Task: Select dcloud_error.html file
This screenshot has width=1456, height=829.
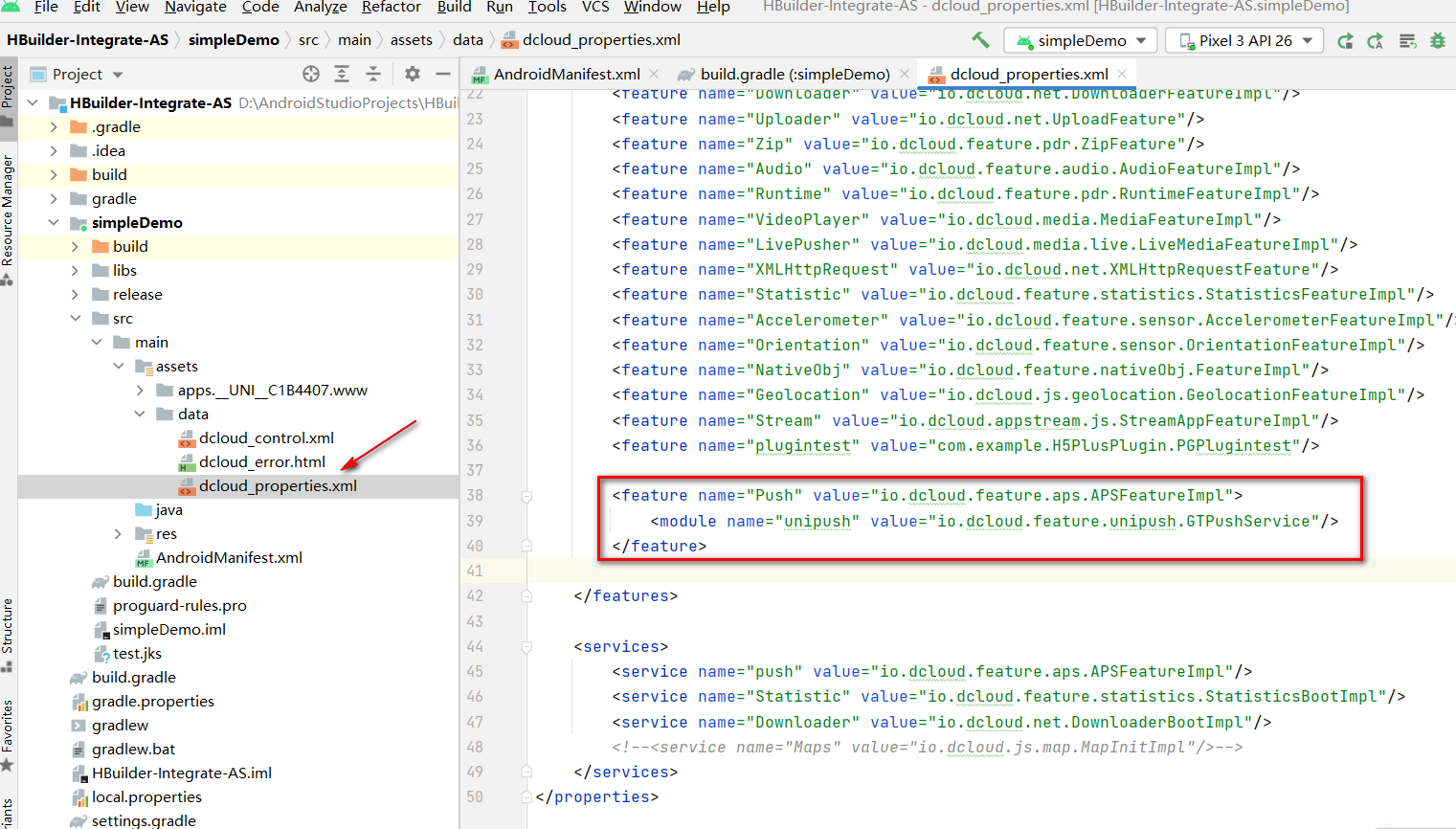Action: 261,461
